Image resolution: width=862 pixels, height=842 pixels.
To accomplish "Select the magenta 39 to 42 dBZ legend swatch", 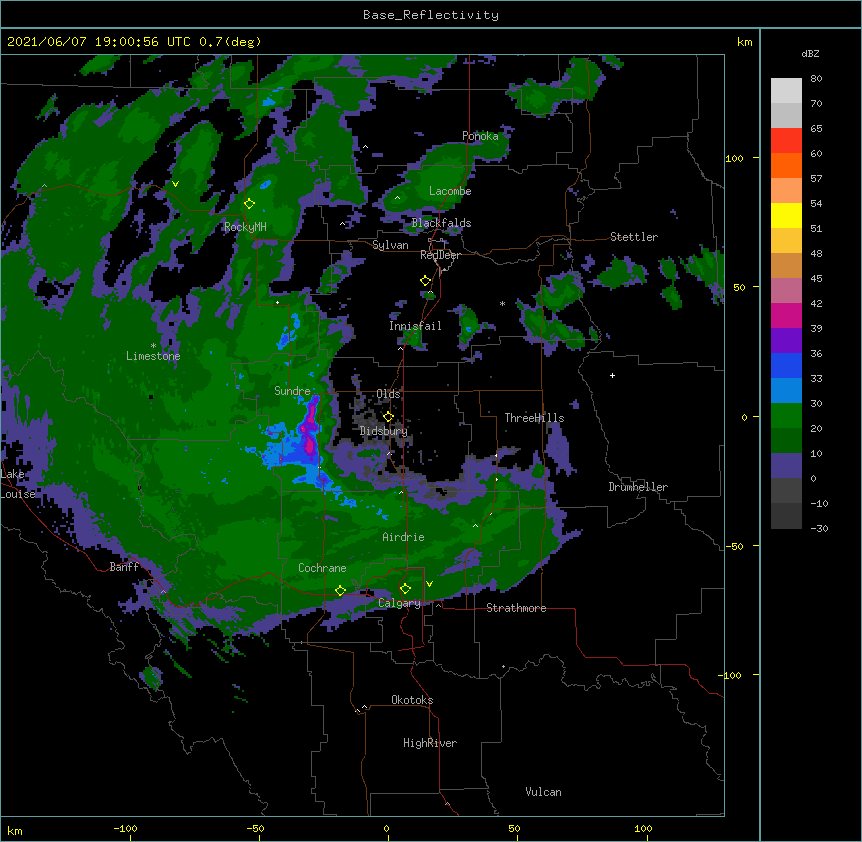I will click(786, 315).
